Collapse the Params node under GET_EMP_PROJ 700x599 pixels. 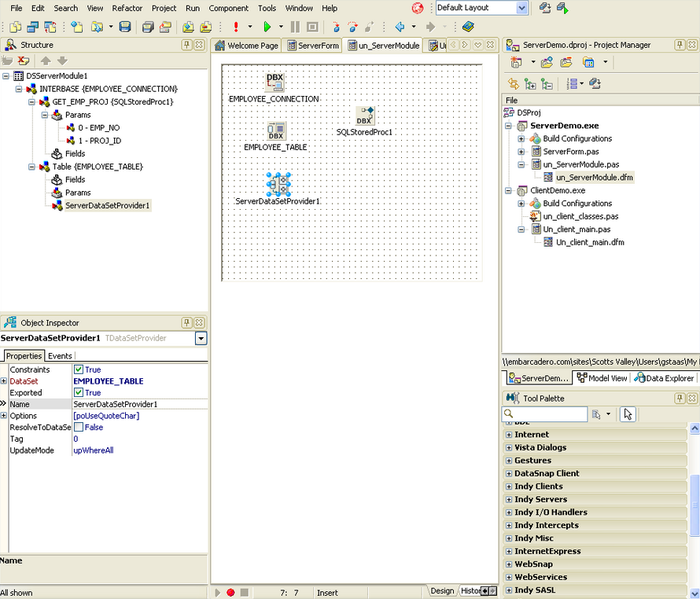pos(44,115)
